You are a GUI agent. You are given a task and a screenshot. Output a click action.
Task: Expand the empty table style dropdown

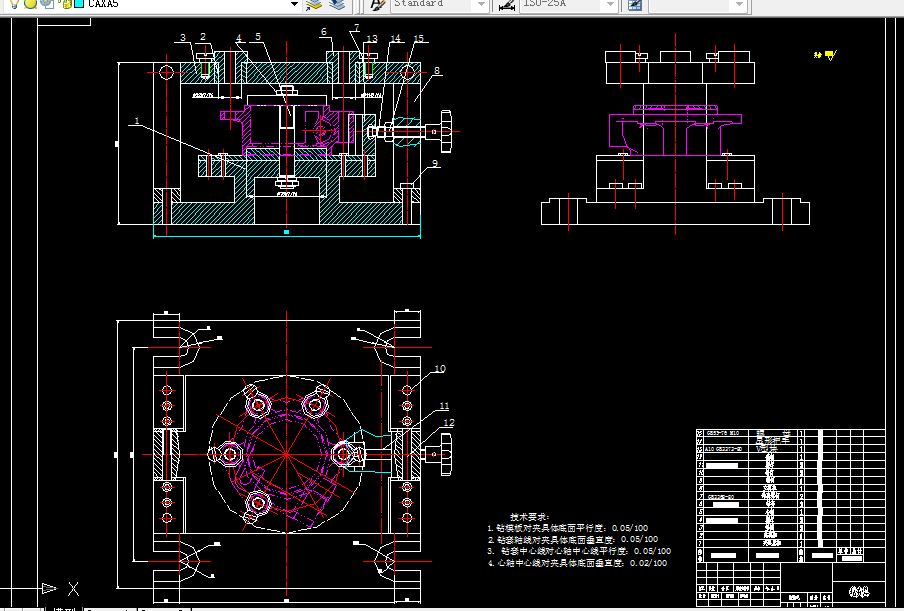(x=740, y=5)
